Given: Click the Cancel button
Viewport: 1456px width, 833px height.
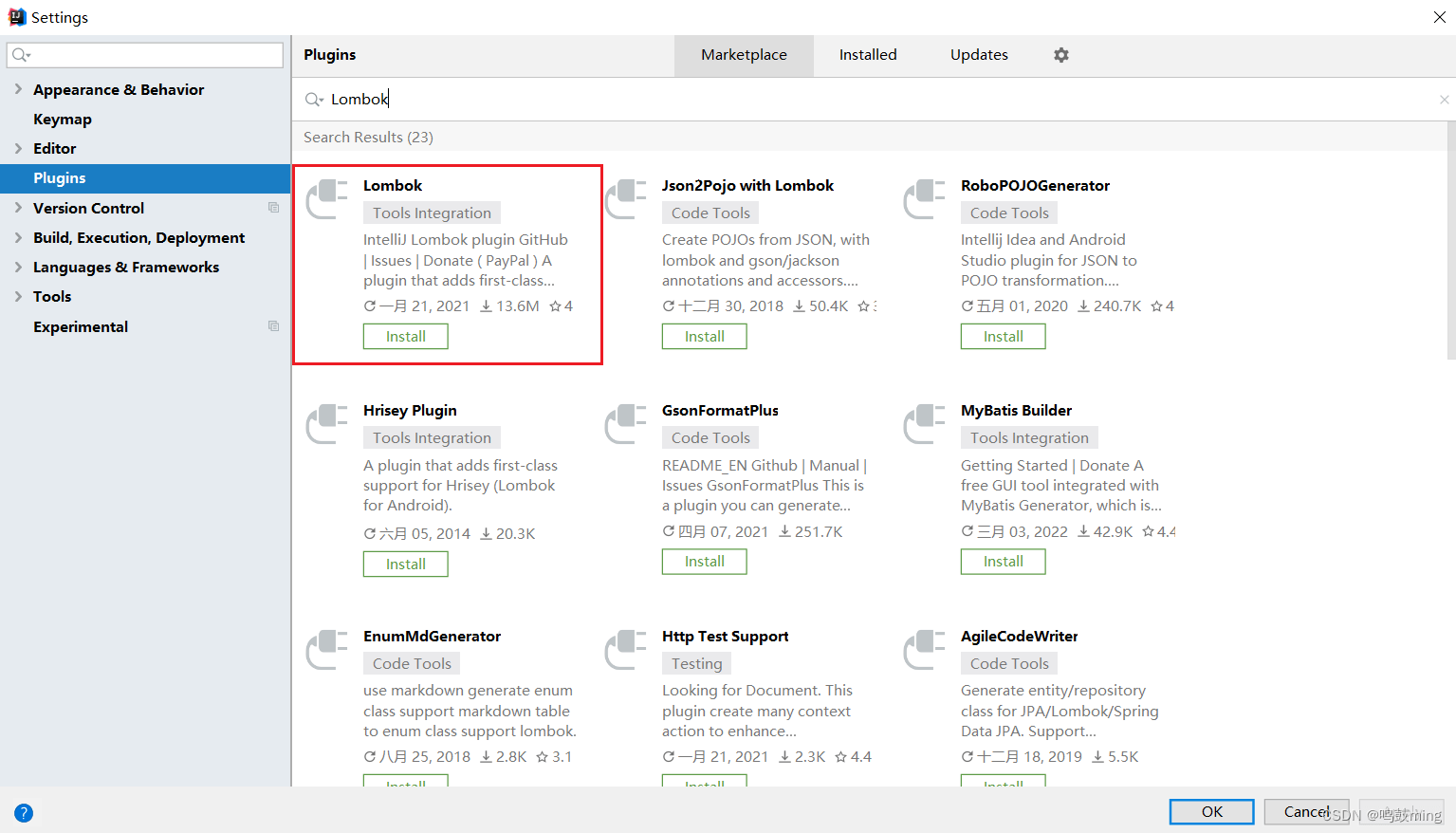Looking at the screenshot, I should (1307, 812).
